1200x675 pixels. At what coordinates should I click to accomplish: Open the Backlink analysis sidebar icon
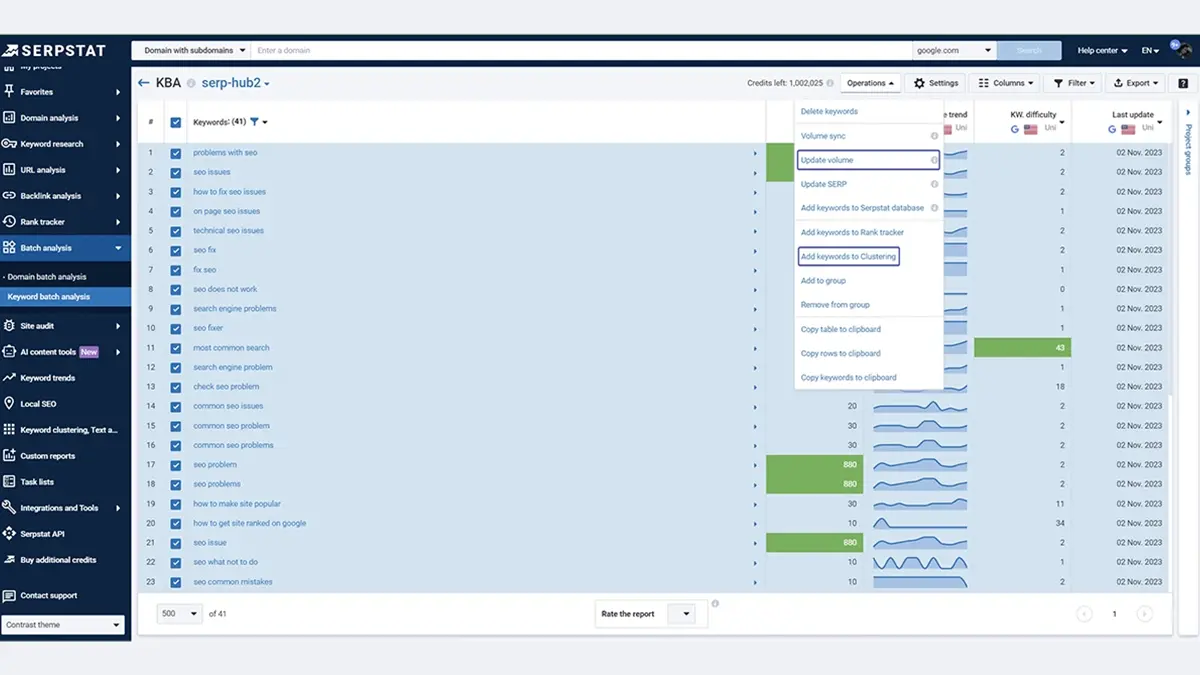coord(9,196)
